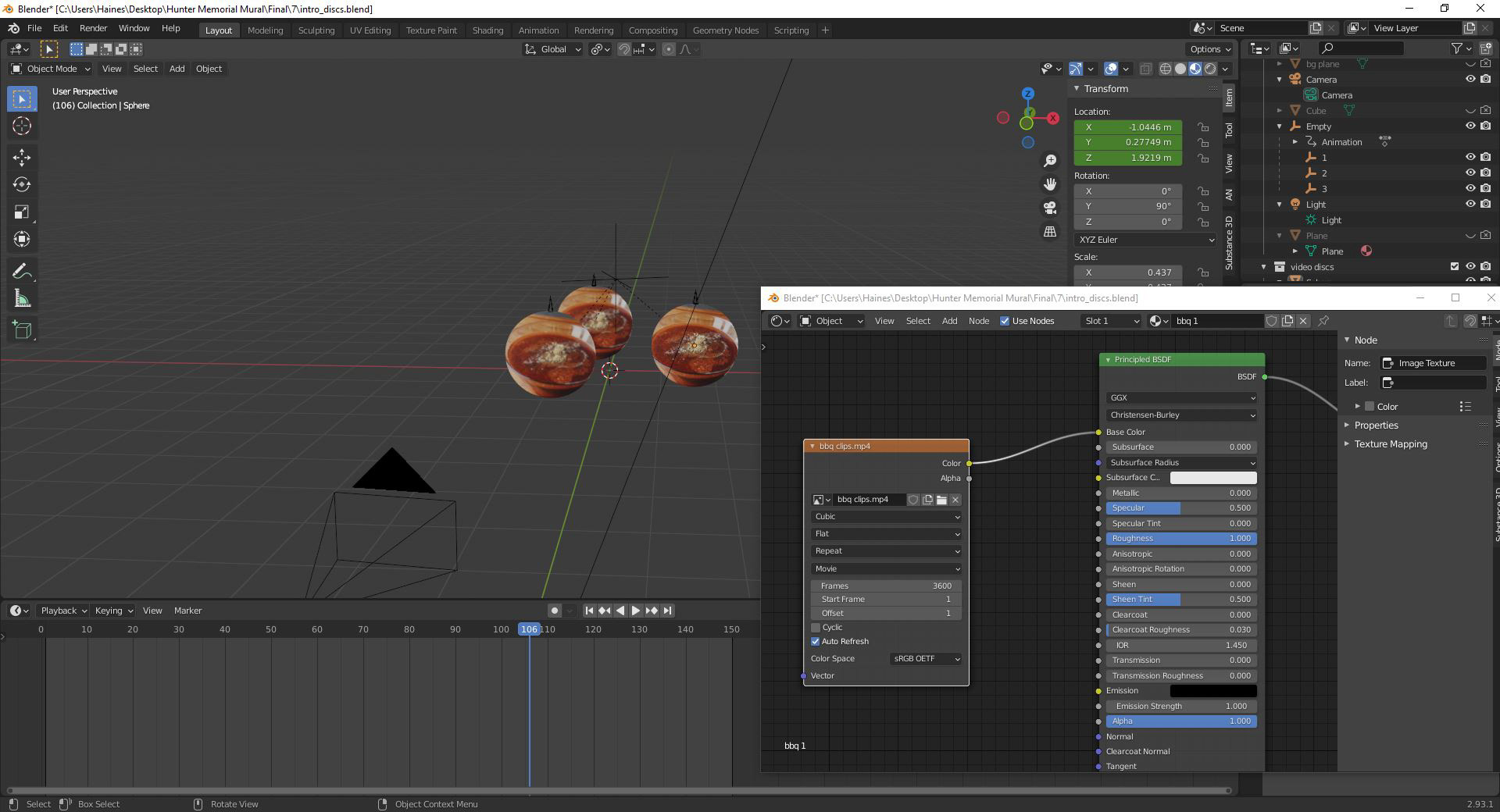Jump to timeline end frame
Screen dimensions: 1500x812
[667, 611]
